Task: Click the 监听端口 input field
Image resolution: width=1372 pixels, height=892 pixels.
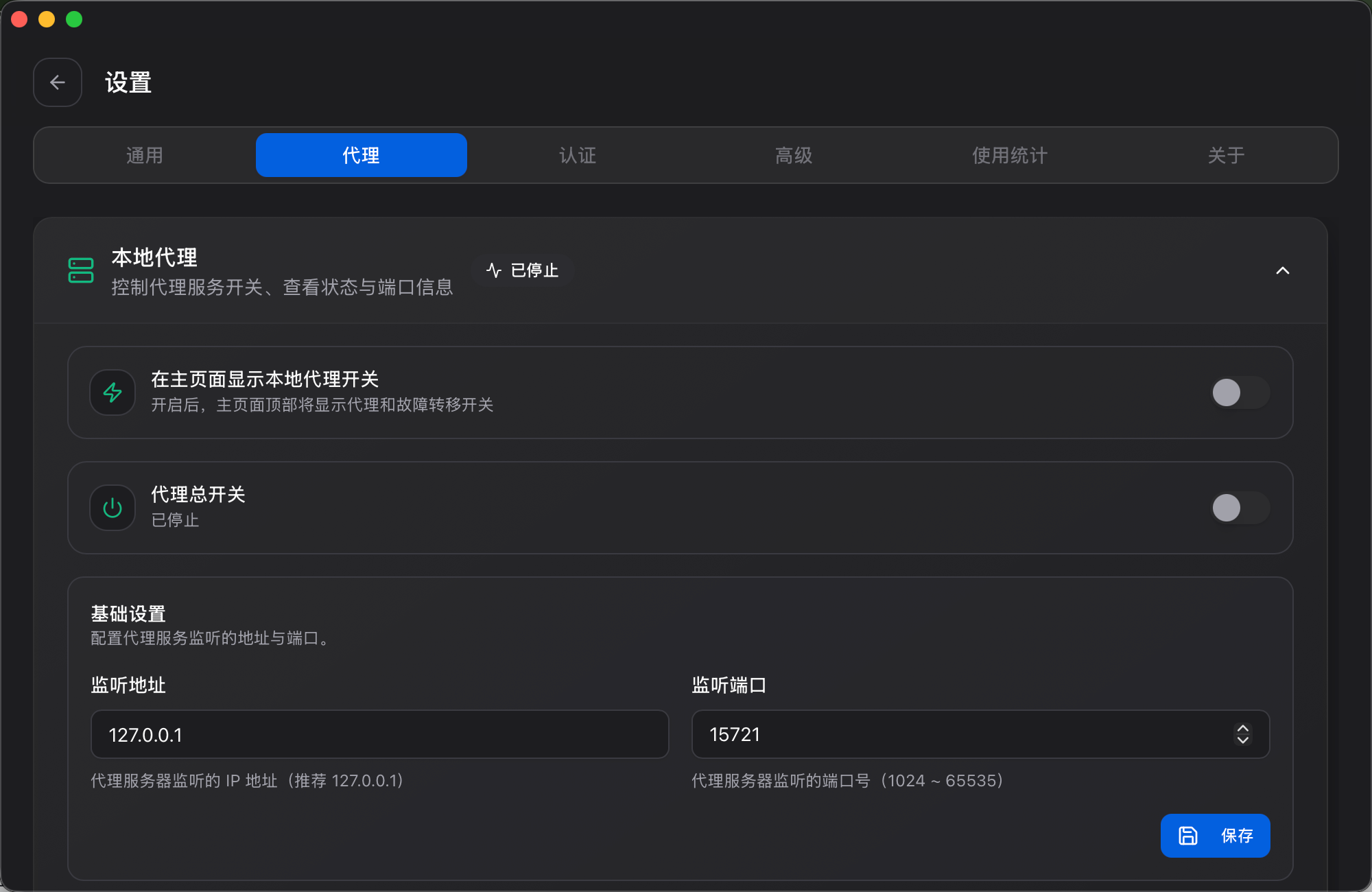Action: coord(981,734)
